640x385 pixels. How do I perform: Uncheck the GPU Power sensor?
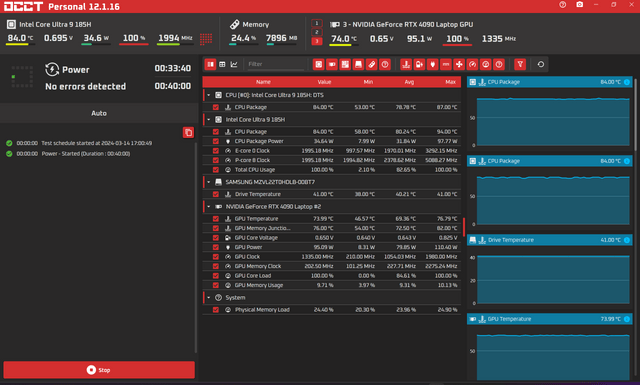216,247
